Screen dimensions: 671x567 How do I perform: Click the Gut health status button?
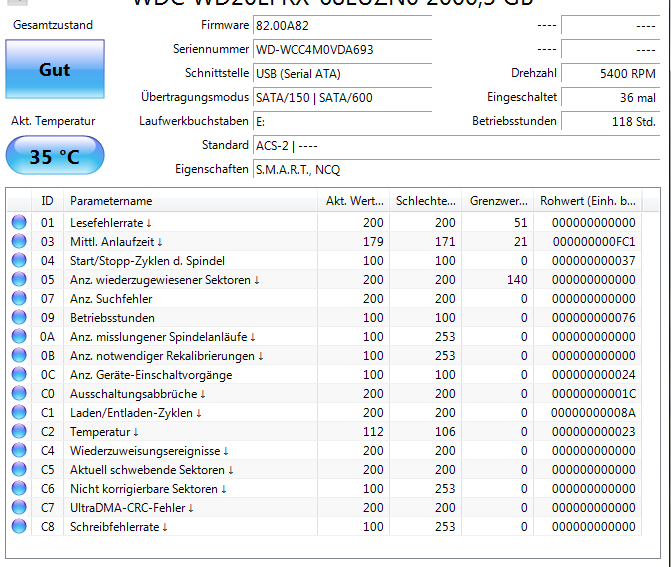coord(55,69)
